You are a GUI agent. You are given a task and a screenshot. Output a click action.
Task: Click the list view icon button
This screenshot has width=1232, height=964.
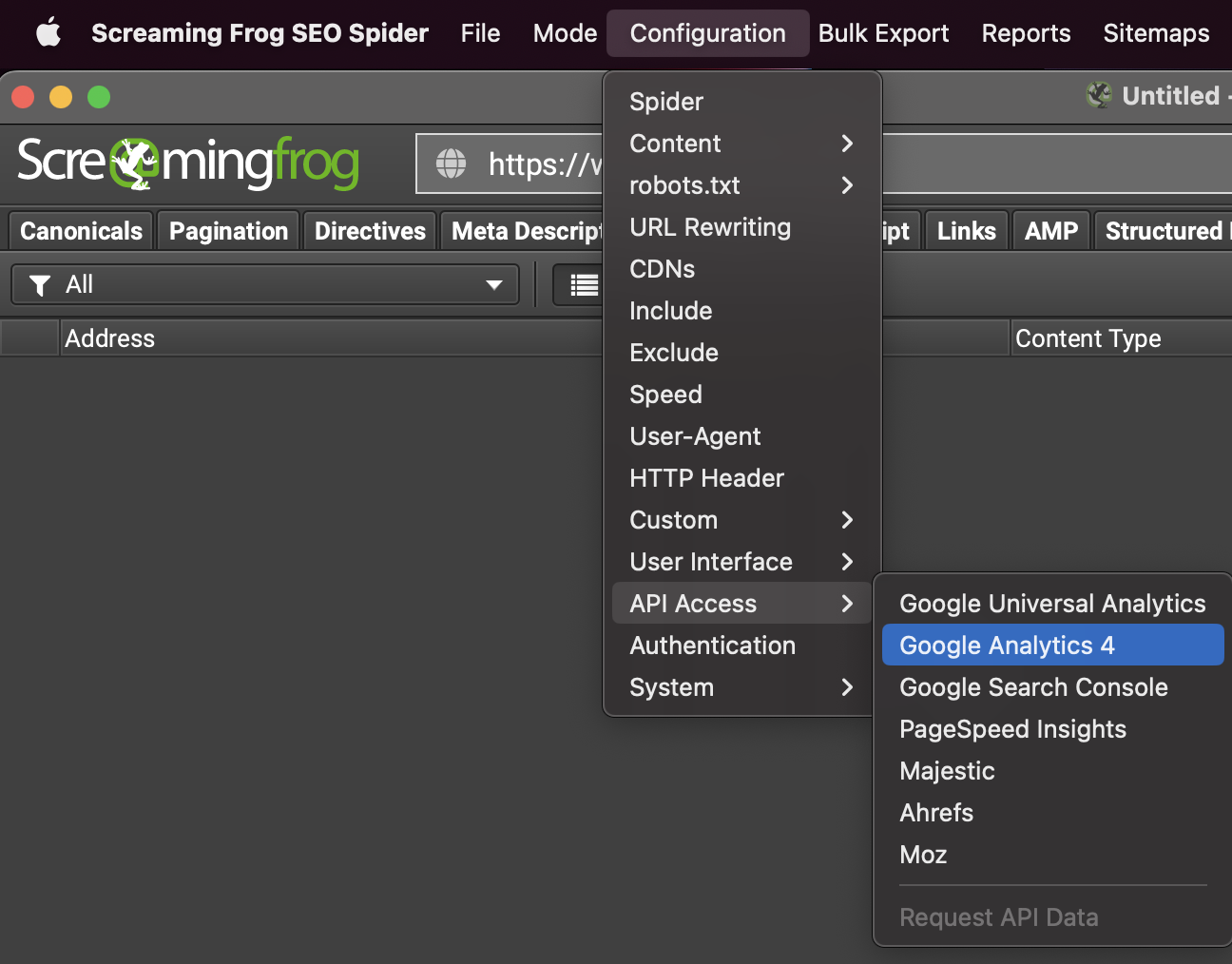583,284
